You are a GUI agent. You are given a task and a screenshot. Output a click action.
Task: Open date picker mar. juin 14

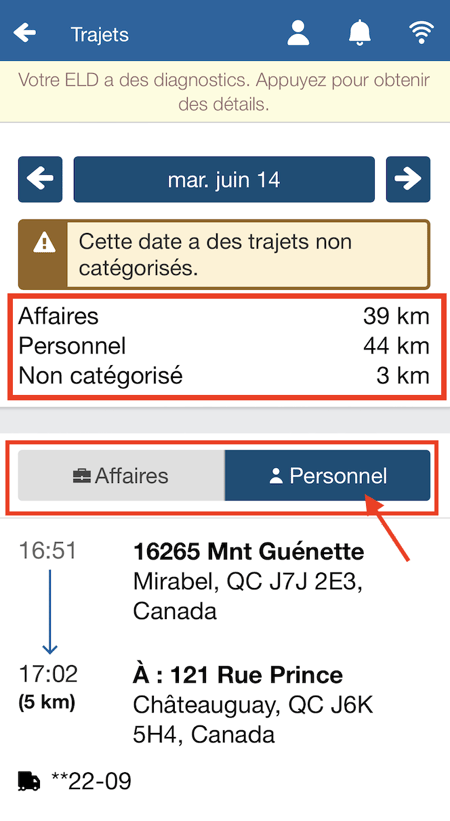pyautogui.click(x=224, y=179)
